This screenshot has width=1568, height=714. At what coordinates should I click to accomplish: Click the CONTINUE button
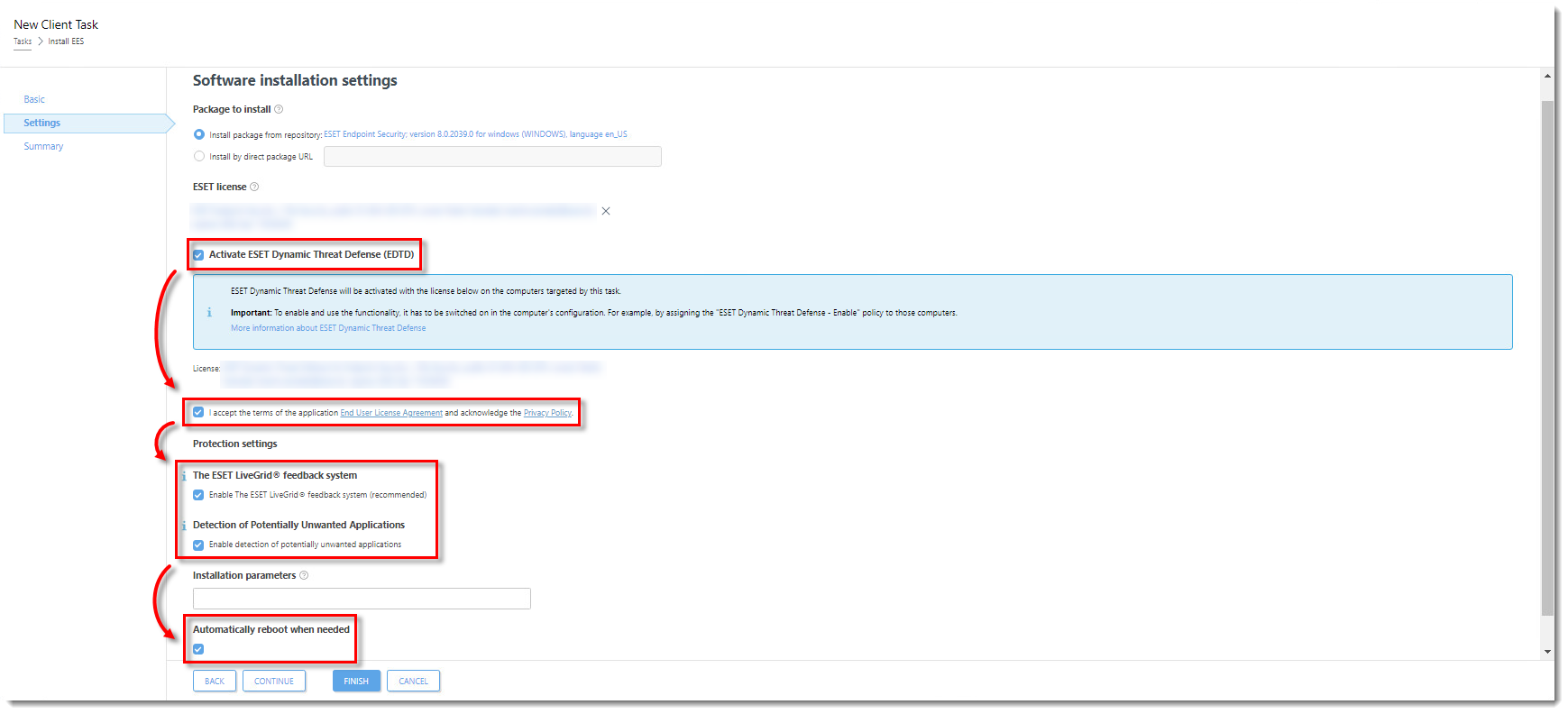tap(274, 681)
